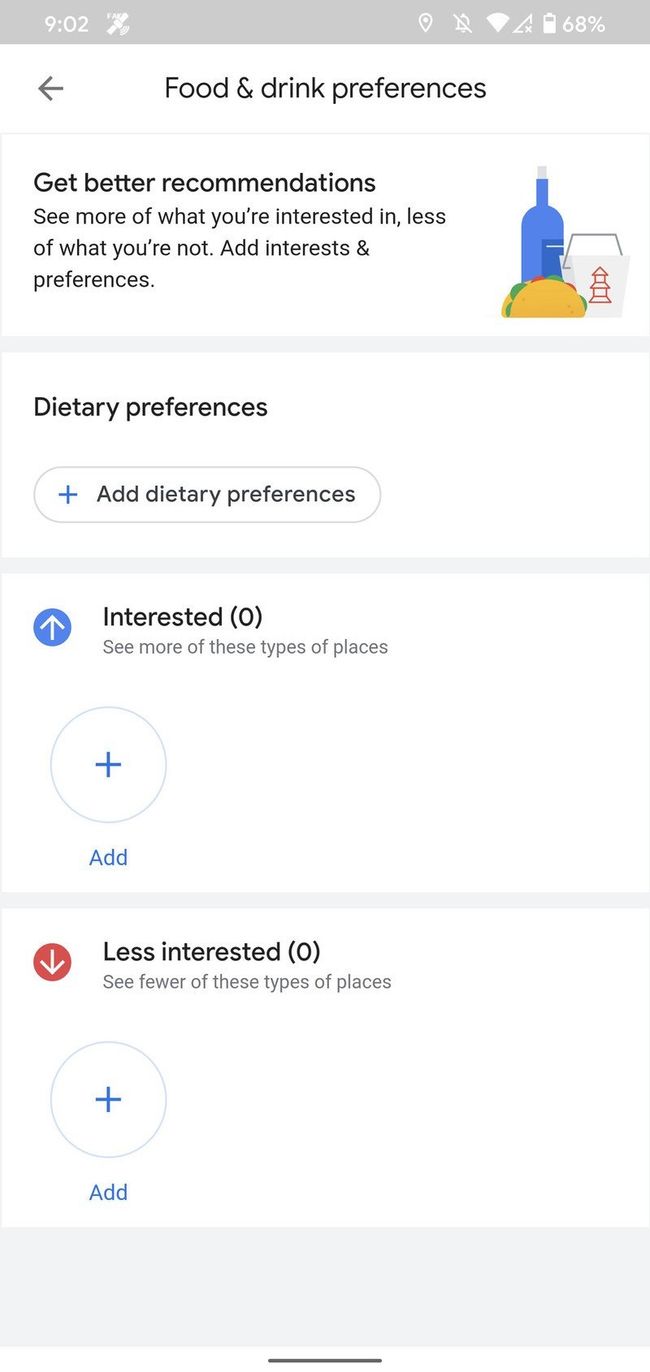650x1372 pixels.
Task: Click the plus icon inside Add dietary preferences
Action: (67, 494)
